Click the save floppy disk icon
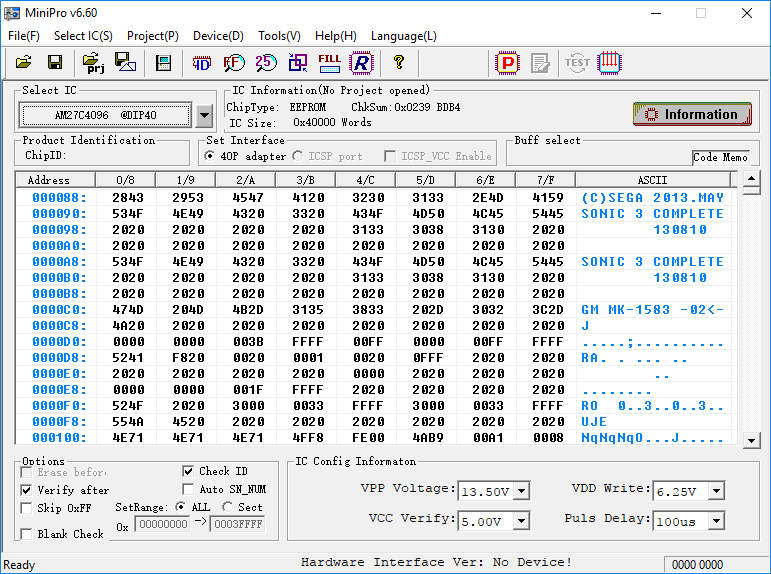 click(55, 63)
